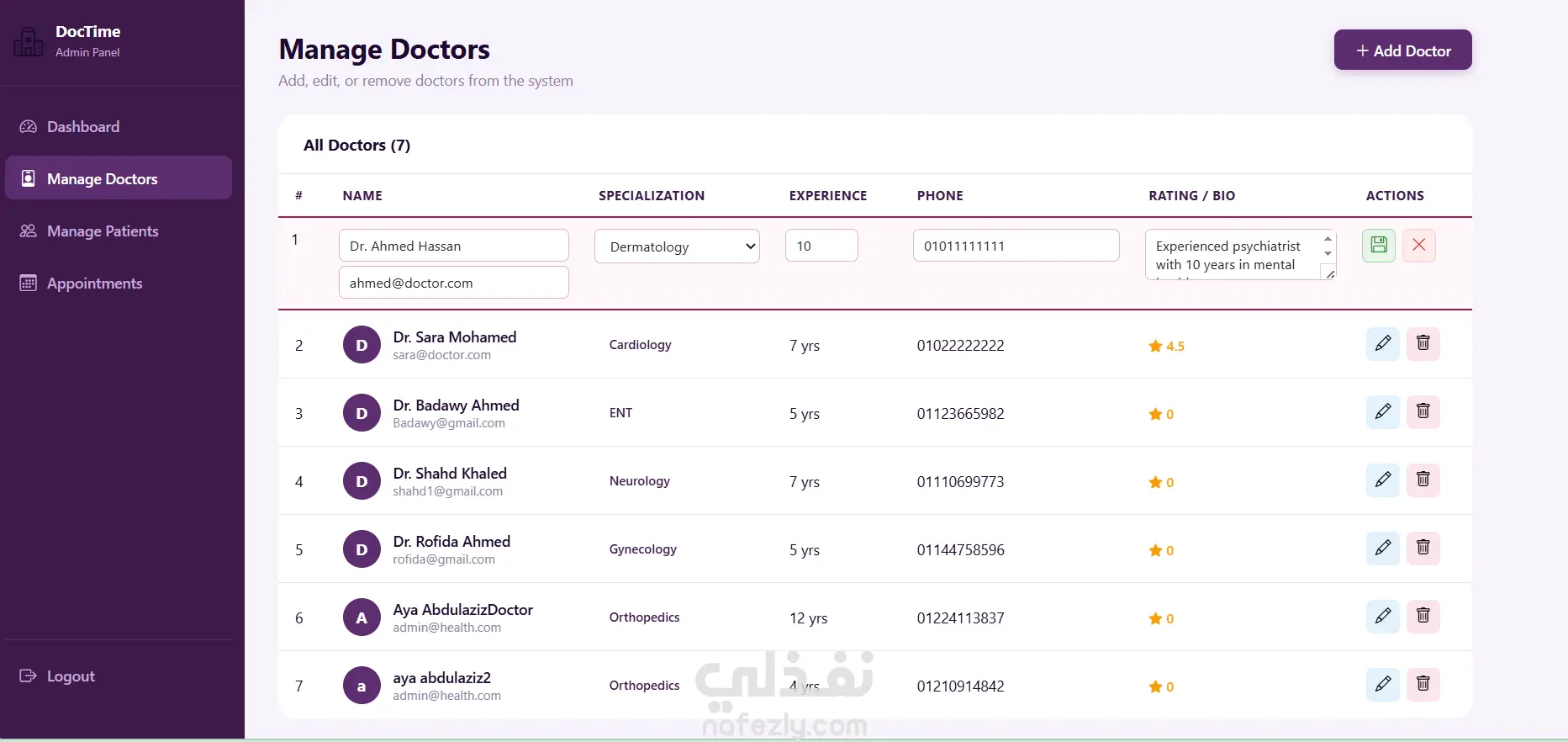1568x742 pixels.
Task: Delete the aya abdulaziz2 entry
Action: pyautogui.click(x=1423, y=685)
